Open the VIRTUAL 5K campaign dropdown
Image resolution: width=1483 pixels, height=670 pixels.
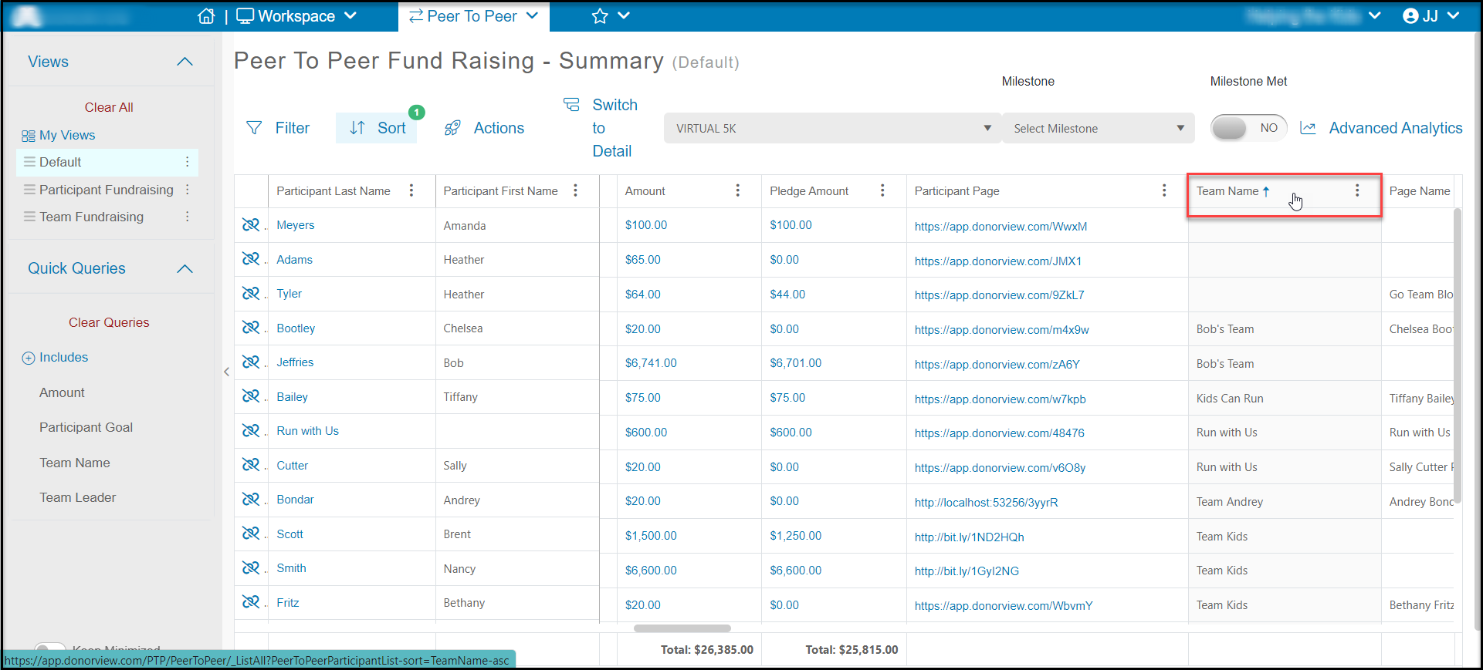tap(833, 128)
